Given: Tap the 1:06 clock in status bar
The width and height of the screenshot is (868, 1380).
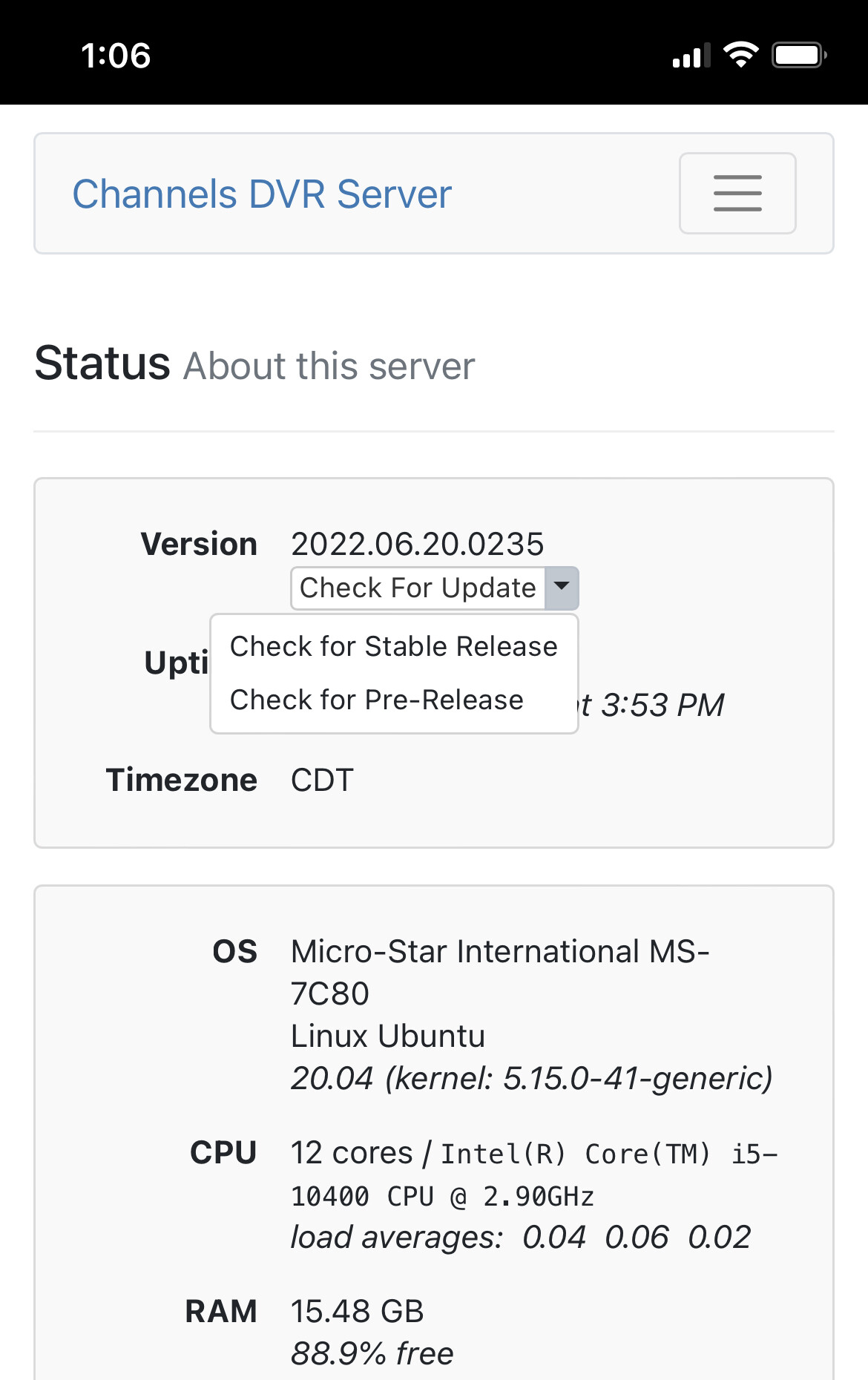Looking at the screenshot, I should click(x=116, y=56).
